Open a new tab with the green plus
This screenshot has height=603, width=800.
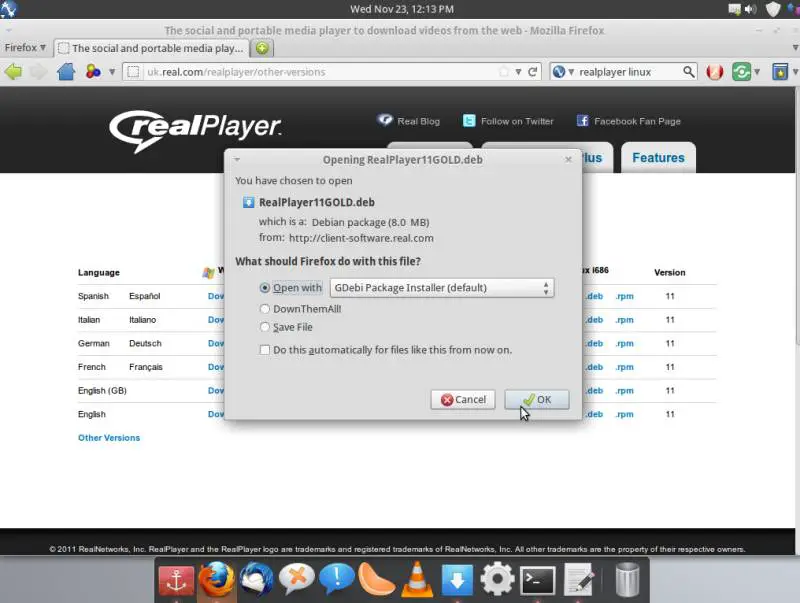coord(262,48)
